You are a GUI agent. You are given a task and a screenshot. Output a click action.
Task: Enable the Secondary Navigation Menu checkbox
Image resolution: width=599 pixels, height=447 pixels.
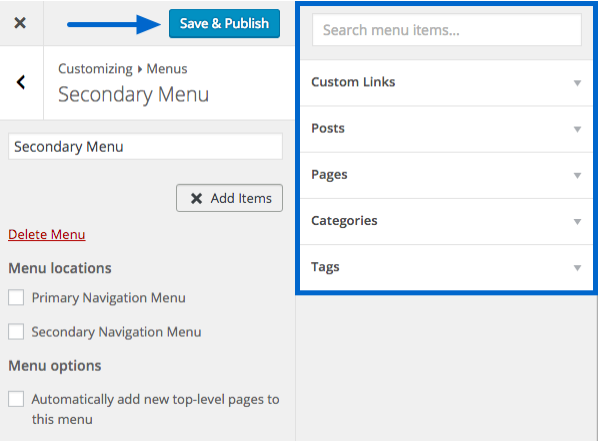click(16, 332)
